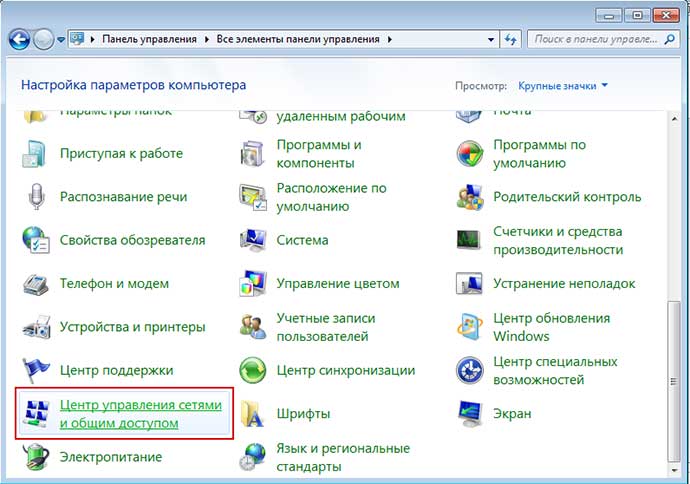Click the Центр специальных возможностей icon
Screen dimensions: 690x484
[x=470, y=370]
